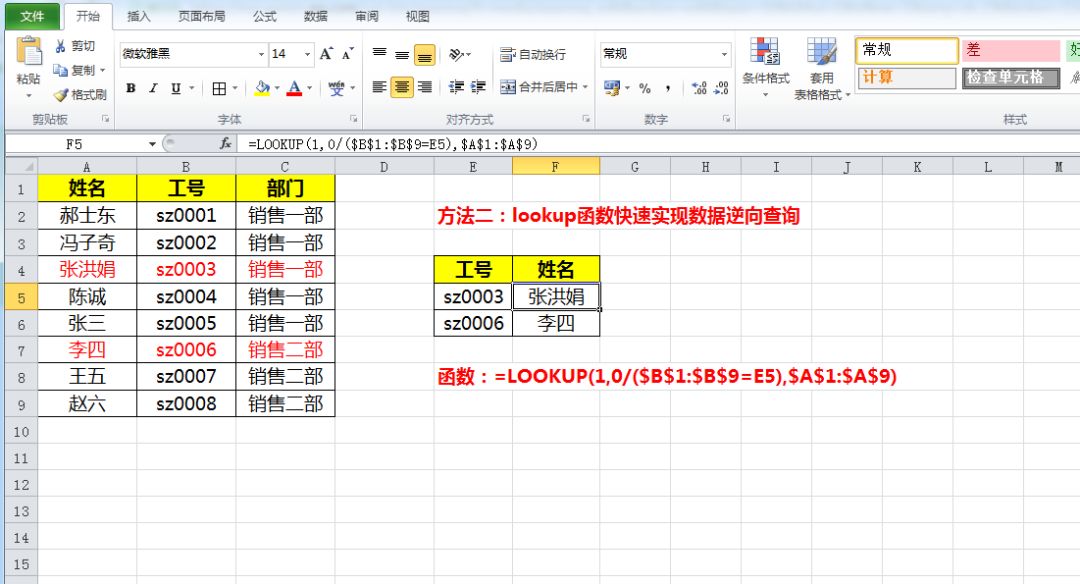Image resolution: width=1080 pixels, height=584 pixels.
Task: Switch to the 视图 tab
Action: (x=417, y=17)
